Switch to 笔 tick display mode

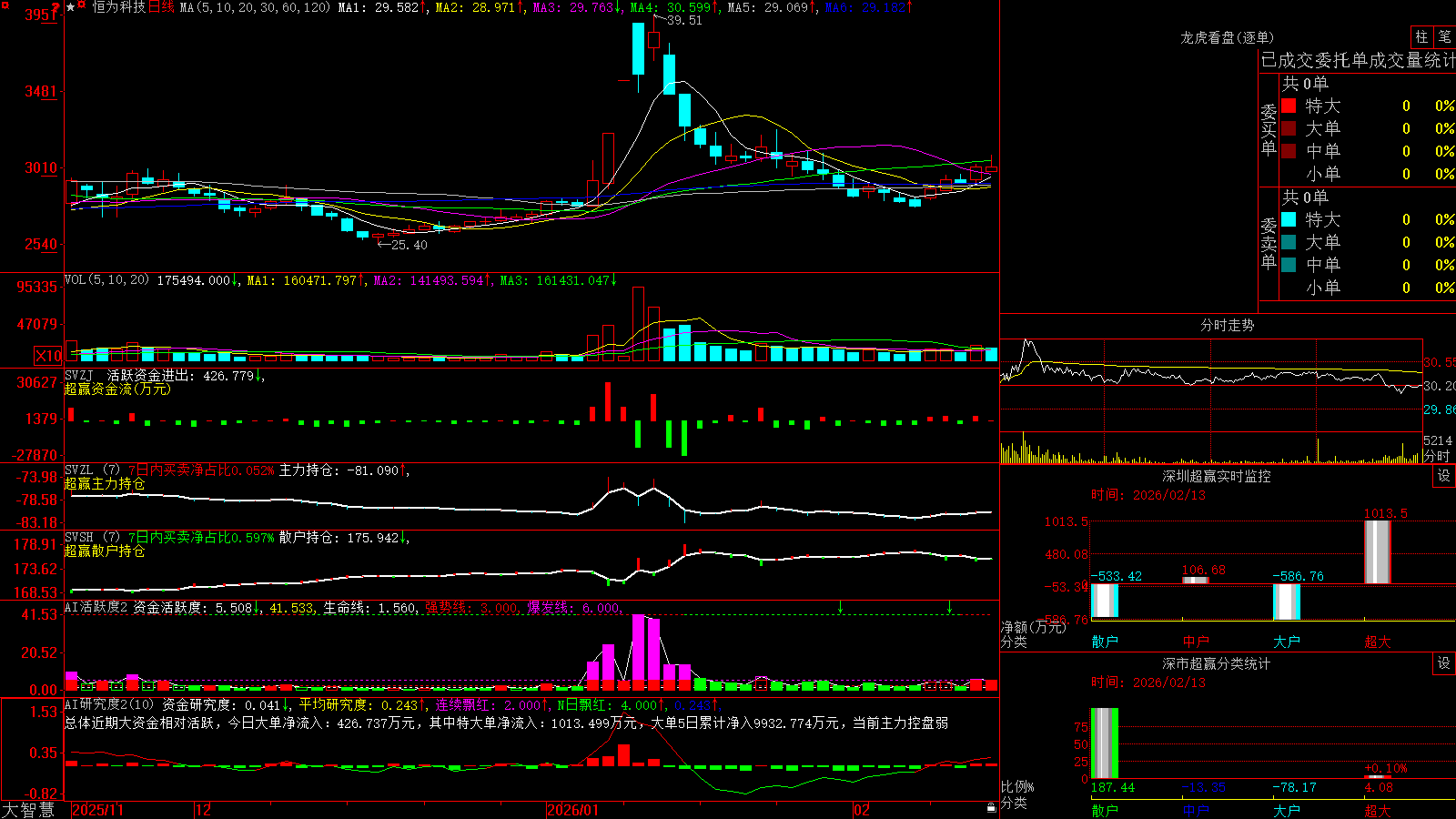[1445, 37]
